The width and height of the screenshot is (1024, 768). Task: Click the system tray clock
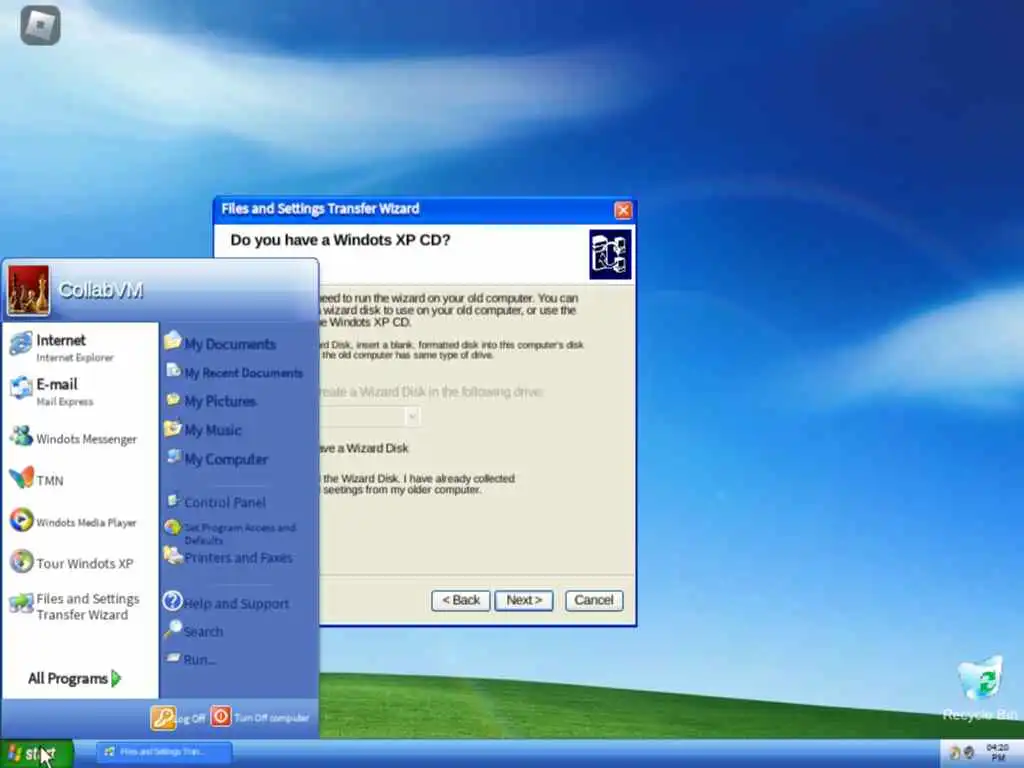pyautogui.click(x=997, y=752)
